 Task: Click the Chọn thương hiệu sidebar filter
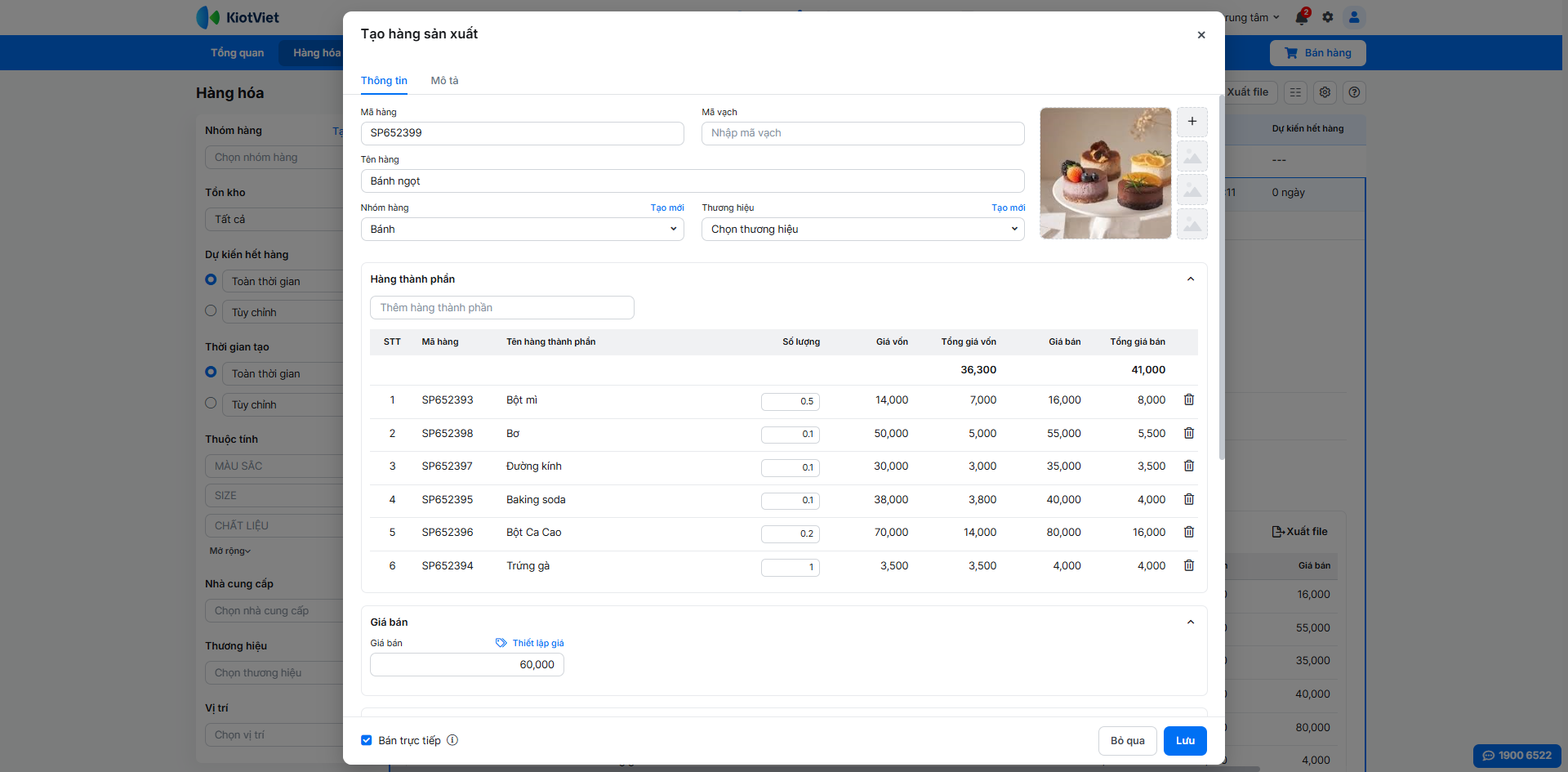pos(274,673)
